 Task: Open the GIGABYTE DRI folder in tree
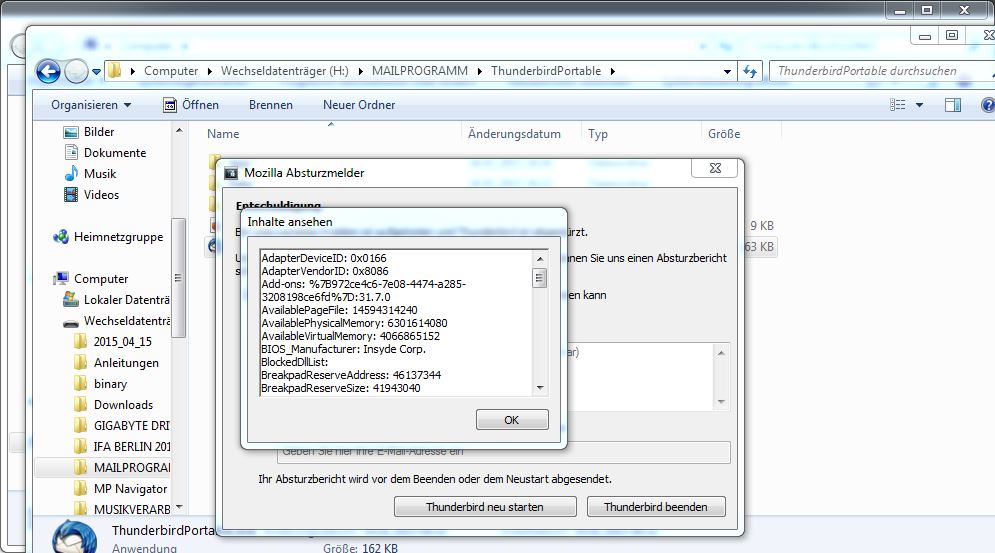coord(122,425)
